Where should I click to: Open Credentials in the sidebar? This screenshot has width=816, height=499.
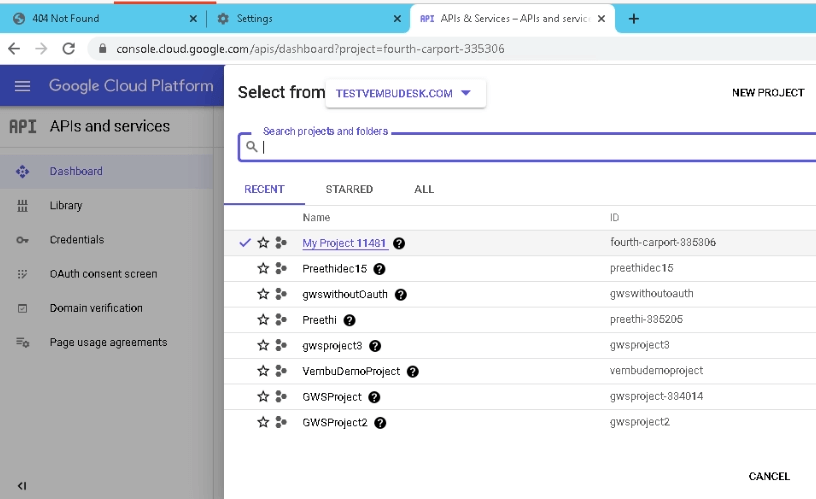[77, 240]
